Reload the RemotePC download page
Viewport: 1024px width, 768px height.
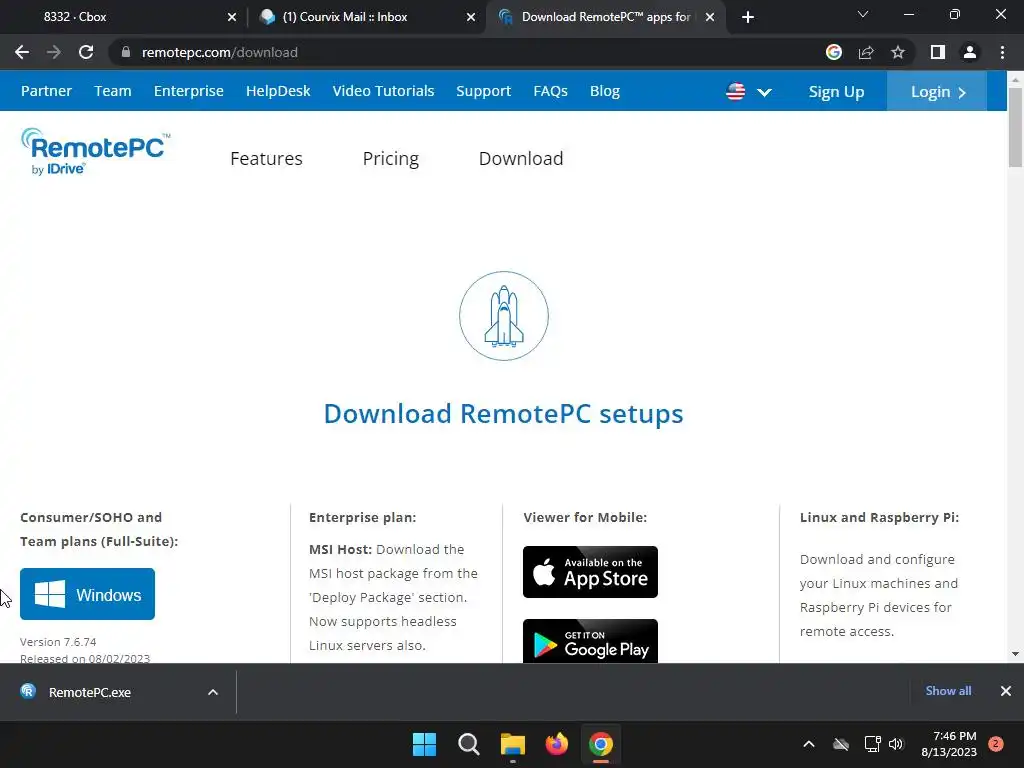coord(86,52)
